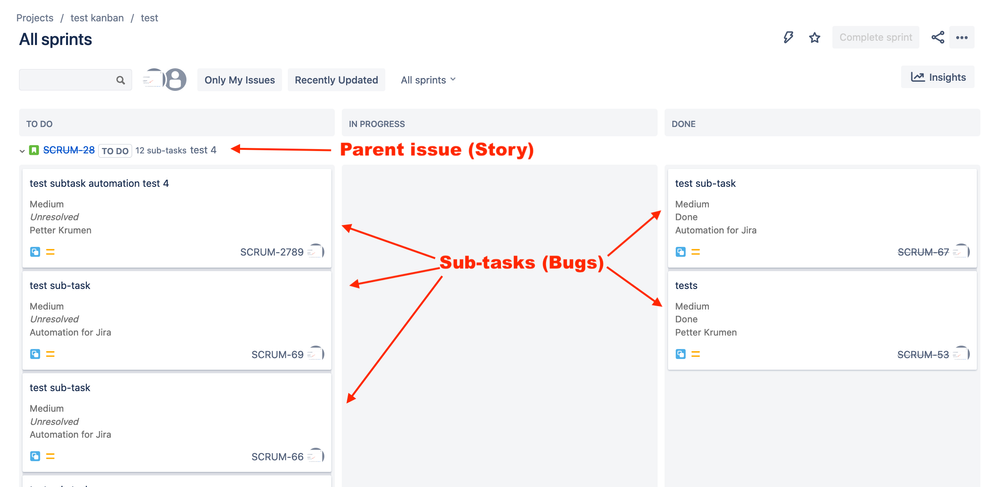This screenshot has width=999, height=487.
Task: Click sub-task type icon on SCRUM-67 card
Action: (x=680, y=252)
